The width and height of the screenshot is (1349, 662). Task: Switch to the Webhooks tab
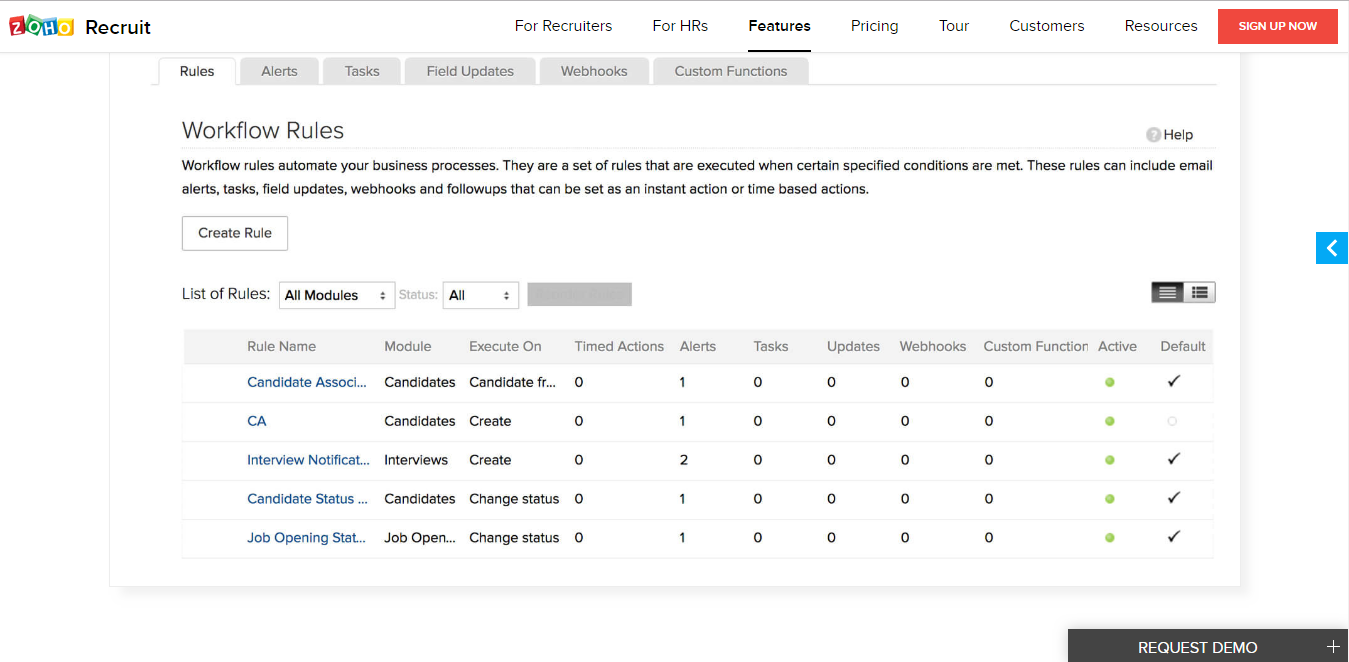click(594, 71)
